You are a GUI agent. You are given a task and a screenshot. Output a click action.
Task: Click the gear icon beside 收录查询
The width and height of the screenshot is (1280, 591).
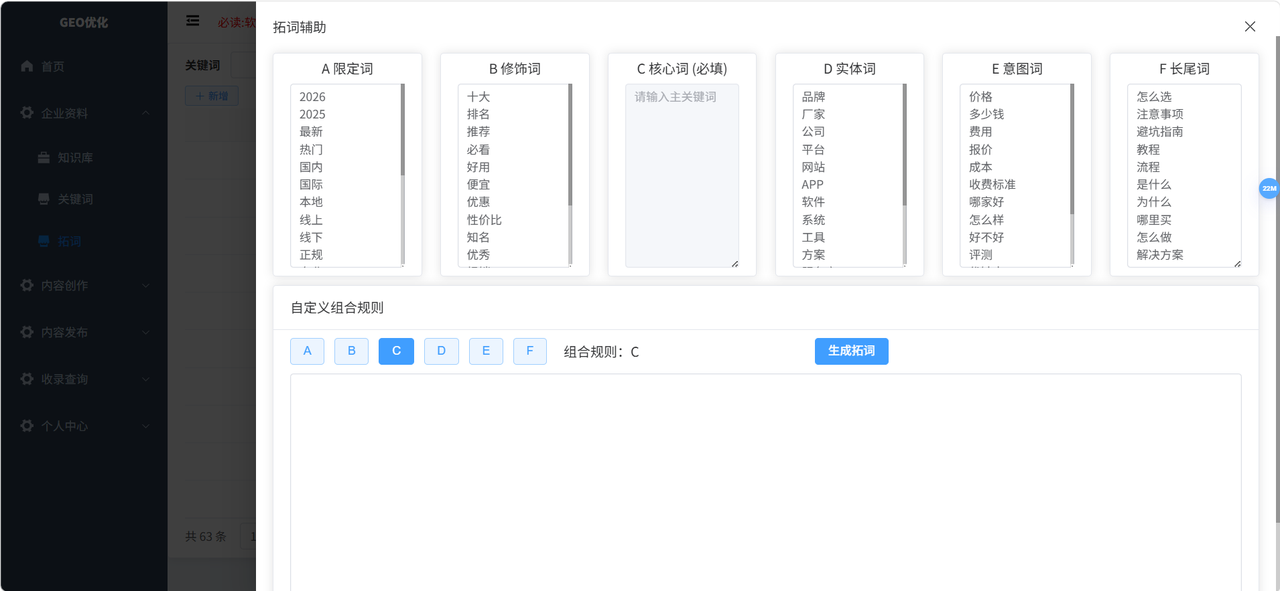coord(27,379)
